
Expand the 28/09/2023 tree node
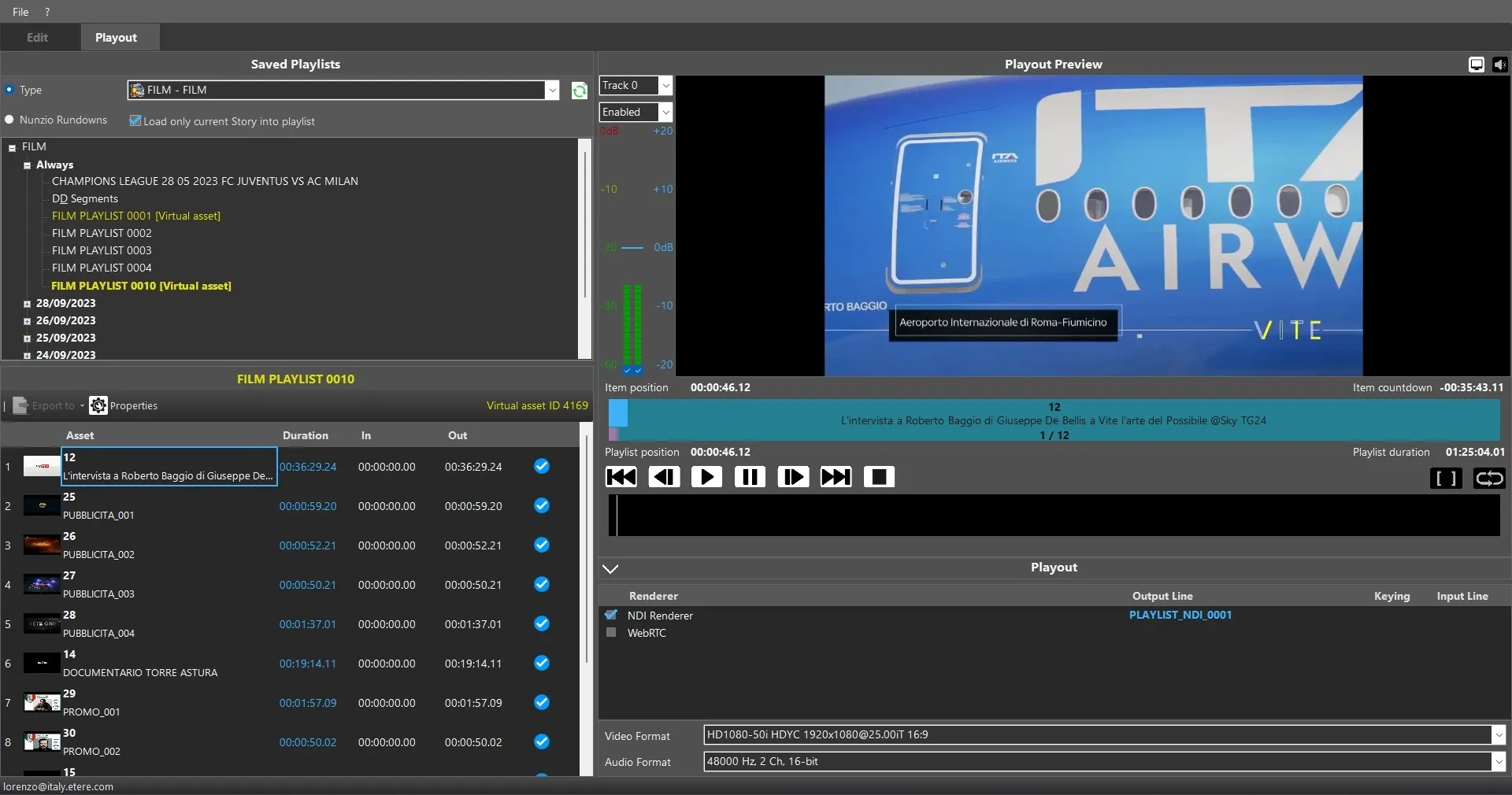(27, 304)
